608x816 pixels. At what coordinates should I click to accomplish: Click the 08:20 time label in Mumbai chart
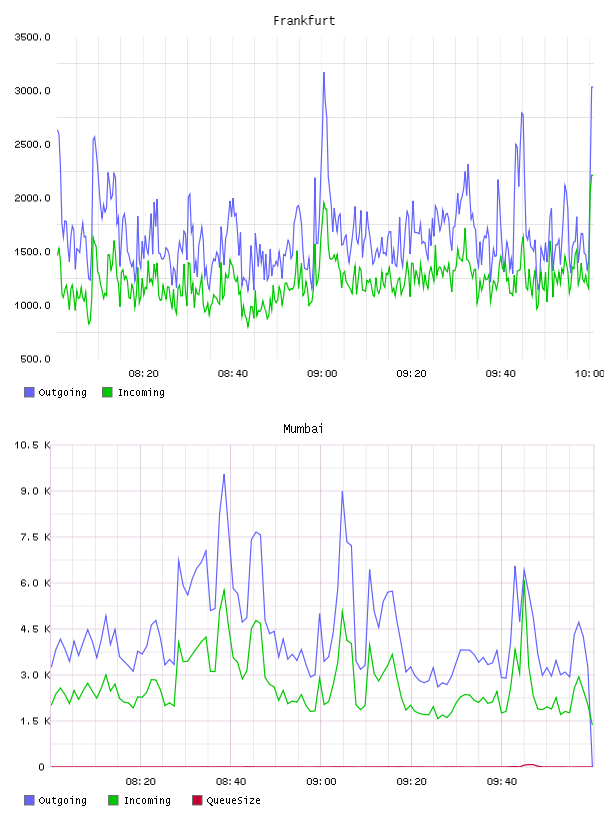[x=141, y=782]
